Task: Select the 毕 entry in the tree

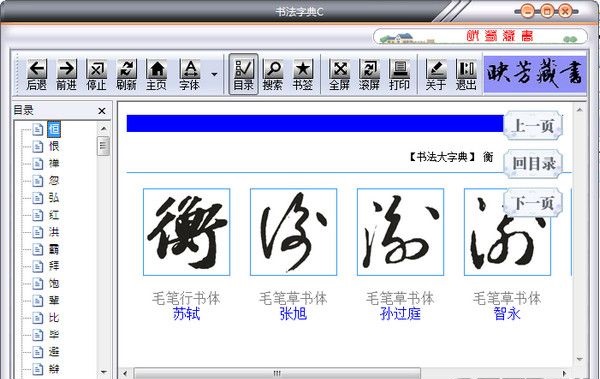Action: click(x=54, y=335)
